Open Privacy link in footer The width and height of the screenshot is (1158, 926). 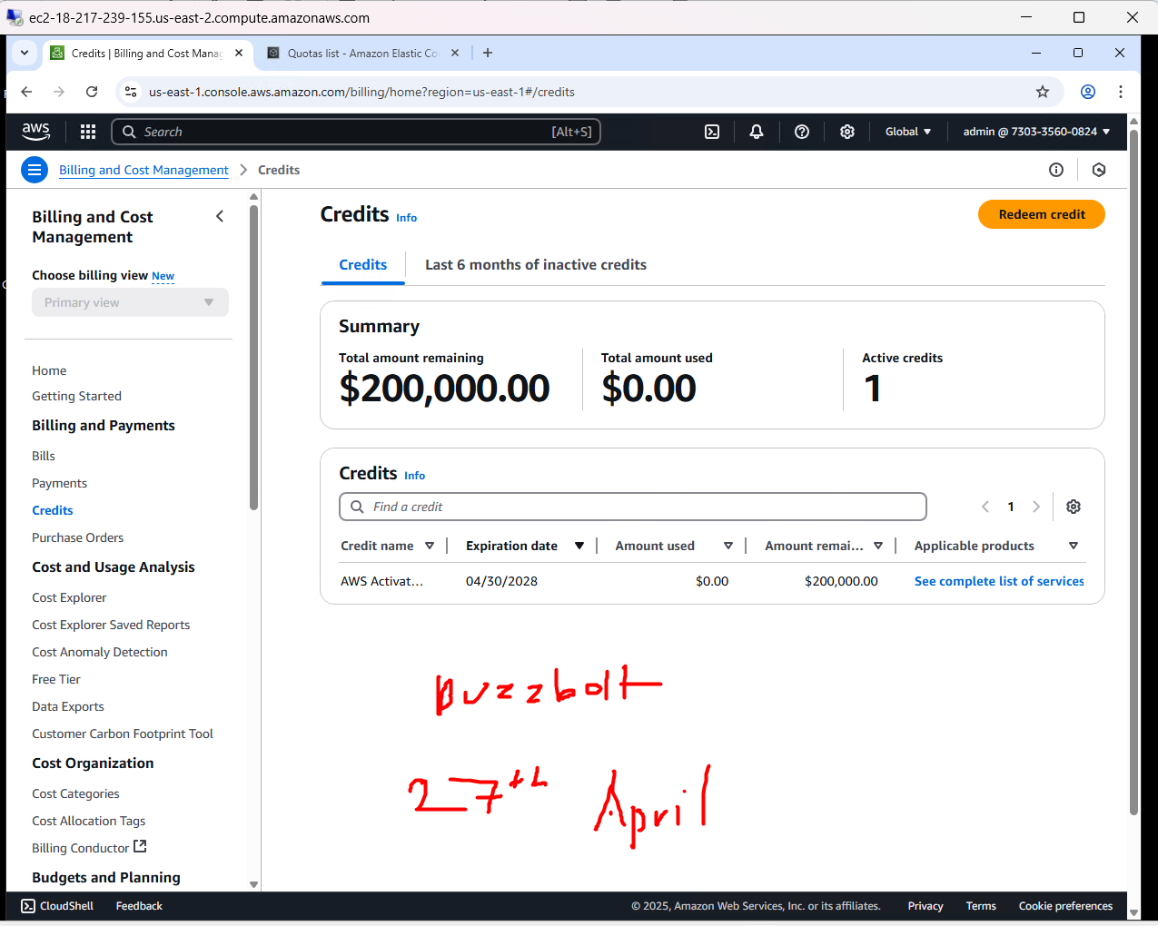(925, 906)
